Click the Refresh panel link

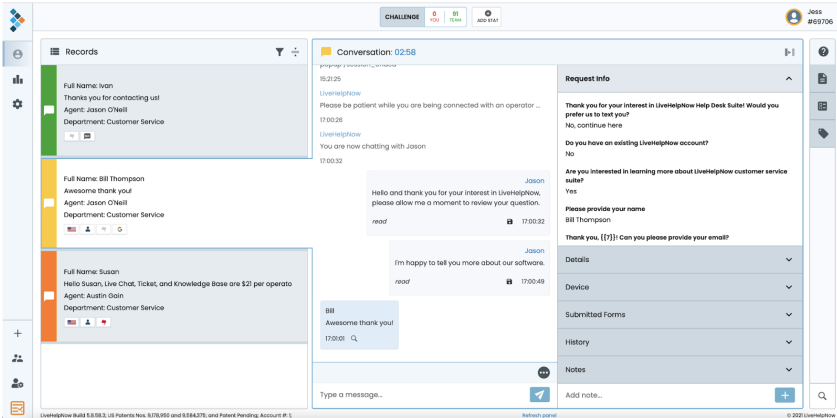click(539, 414)
